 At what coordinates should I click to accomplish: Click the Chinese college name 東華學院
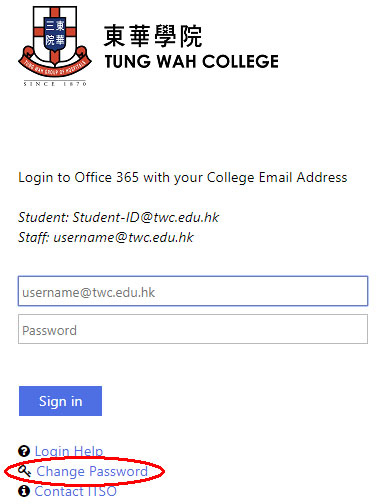(x=153, y=36)
